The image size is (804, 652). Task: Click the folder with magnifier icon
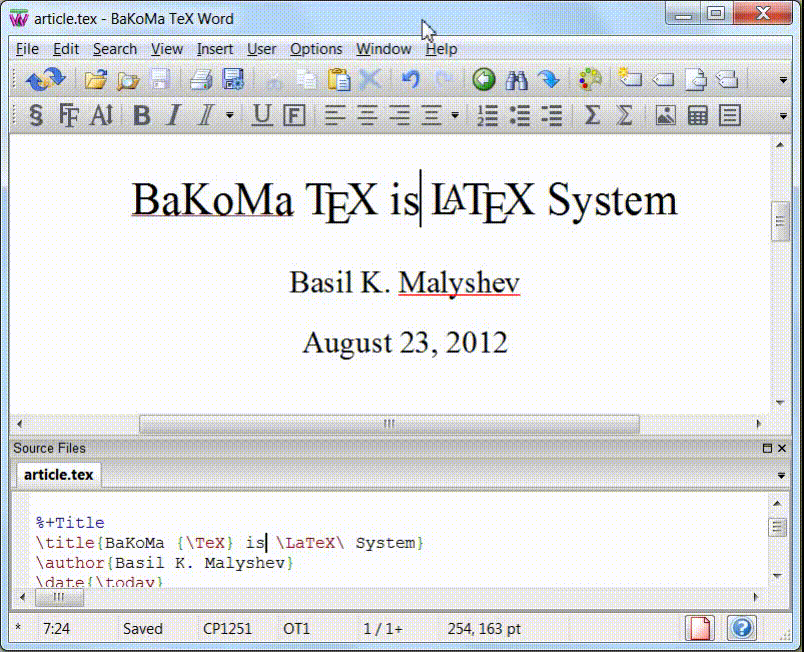pyautogui.click(x=128, y=79)
